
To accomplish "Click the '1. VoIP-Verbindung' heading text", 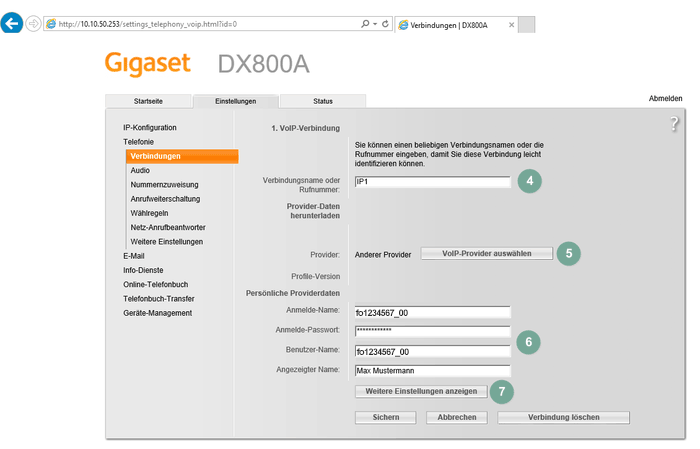I will click(305, 129).
